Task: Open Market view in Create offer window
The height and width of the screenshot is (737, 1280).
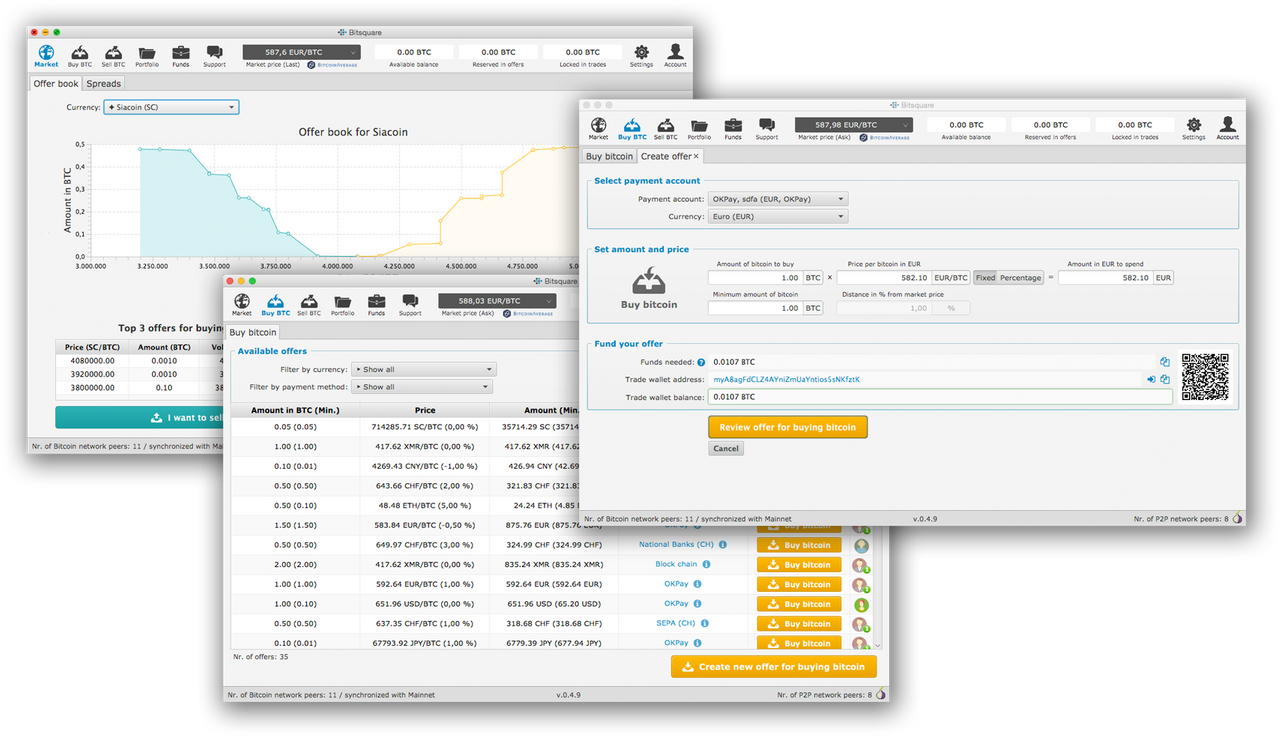Action: pos(598,128)
